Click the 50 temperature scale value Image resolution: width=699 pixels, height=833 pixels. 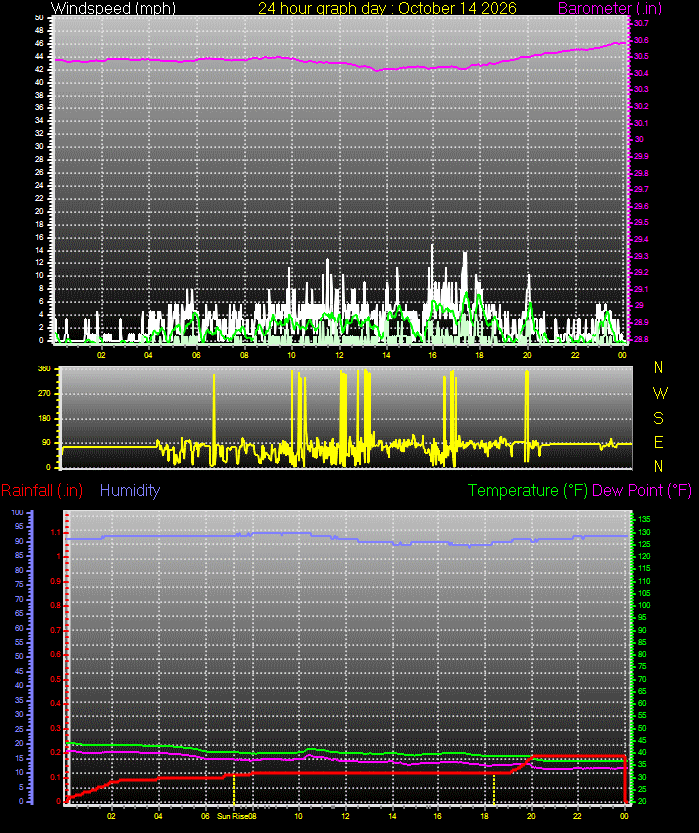click(642, 728)
